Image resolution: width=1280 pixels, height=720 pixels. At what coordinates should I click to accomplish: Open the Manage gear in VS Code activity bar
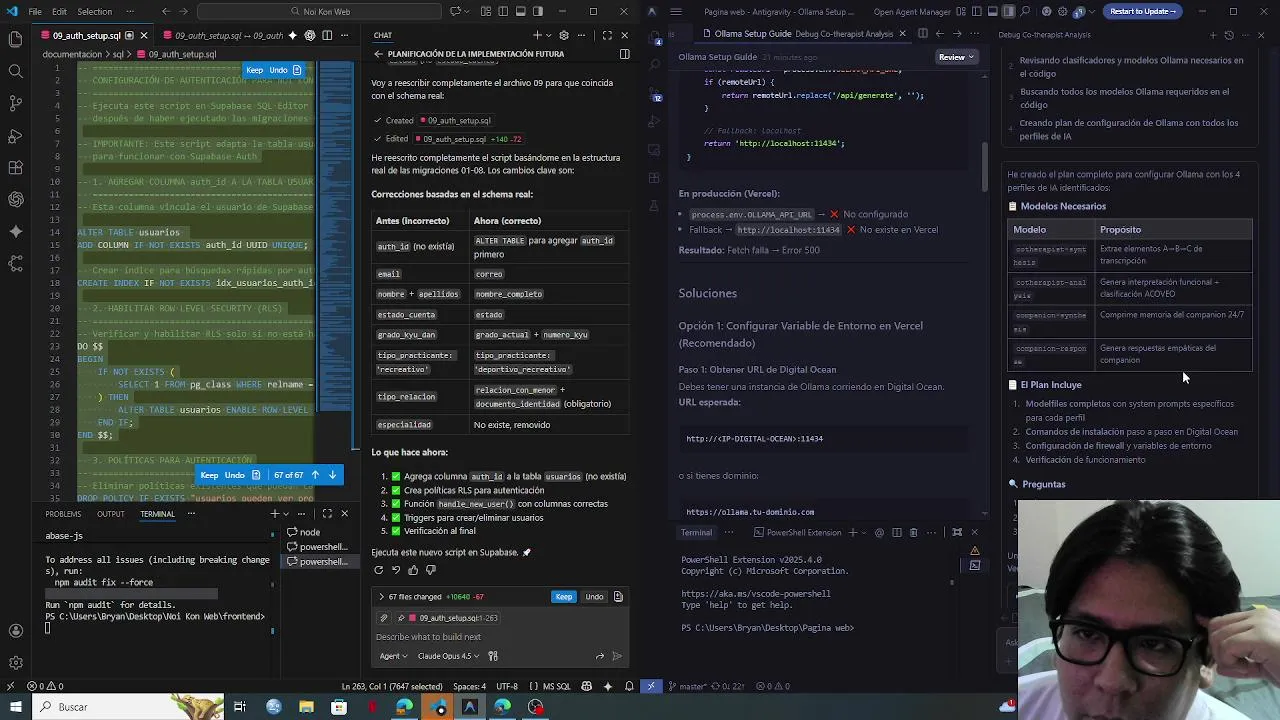coord(15,663)
